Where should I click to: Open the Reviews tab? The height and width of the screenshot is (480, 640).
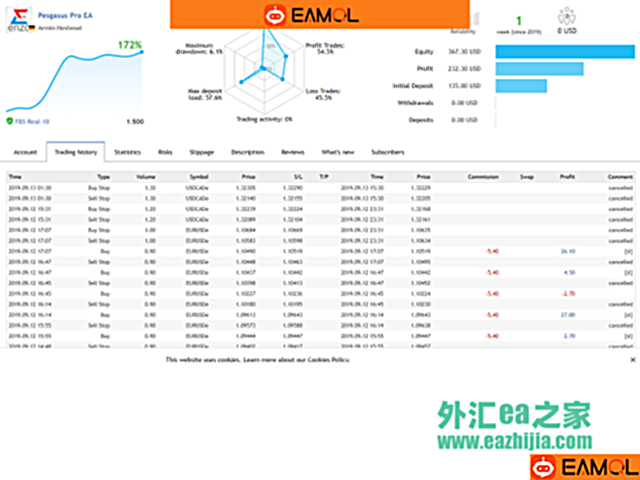point(293,152)
